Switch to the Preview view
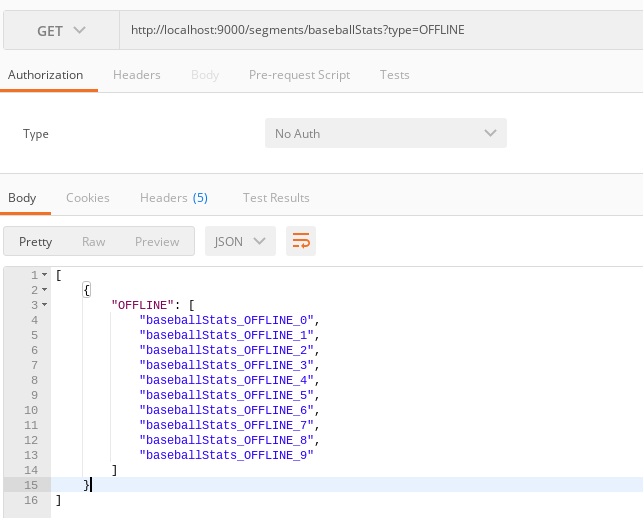Screen dimensions: 643x518 pos(157,242)
